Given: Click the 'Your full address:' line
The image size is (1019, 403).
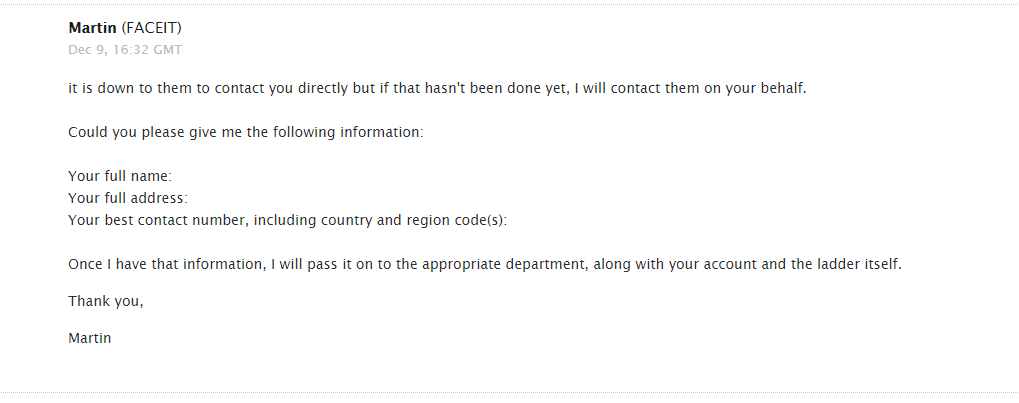Looking at the screenshot, I should [128, 198].
